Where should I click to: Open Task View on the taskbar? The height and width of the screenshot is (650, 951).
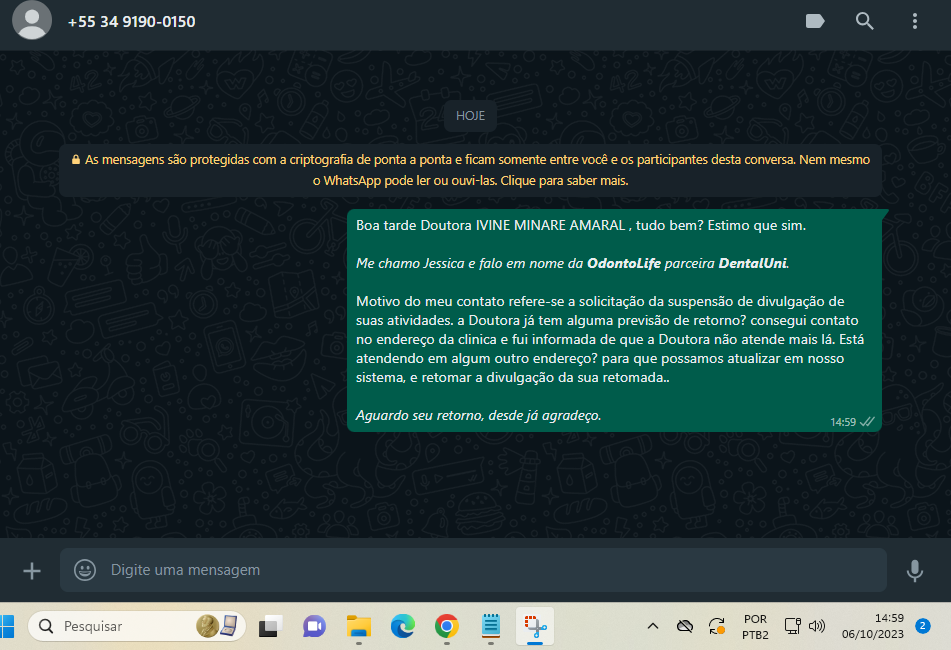tap(271, 626)
